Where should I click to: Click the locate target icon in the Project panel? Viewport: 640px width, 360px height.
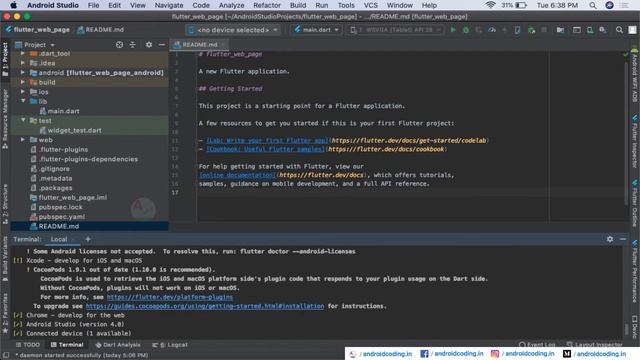pyautogui.click(x=119, y=44)
